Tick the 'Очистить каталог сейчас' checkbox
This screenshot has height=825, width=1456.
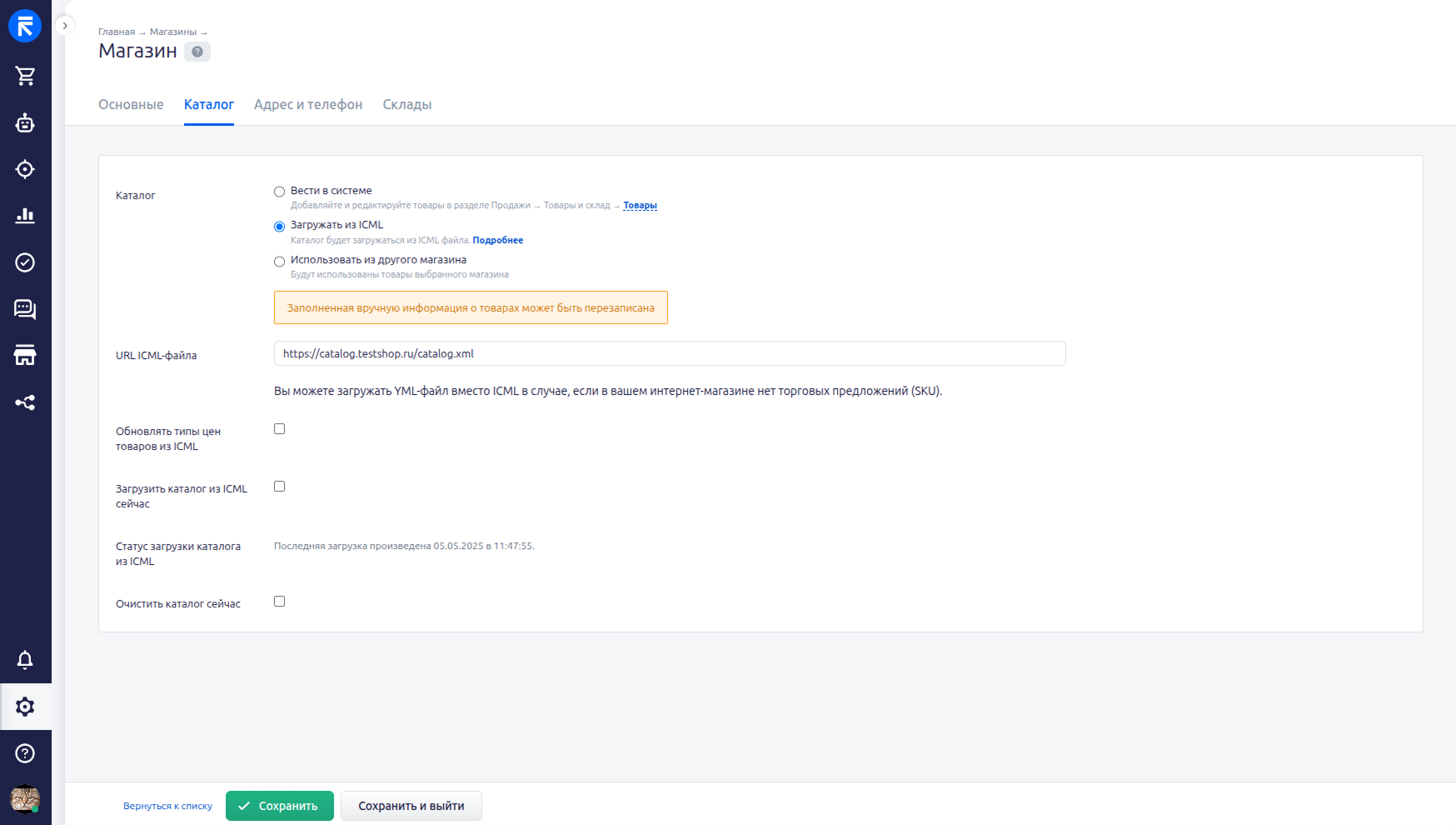280,602
